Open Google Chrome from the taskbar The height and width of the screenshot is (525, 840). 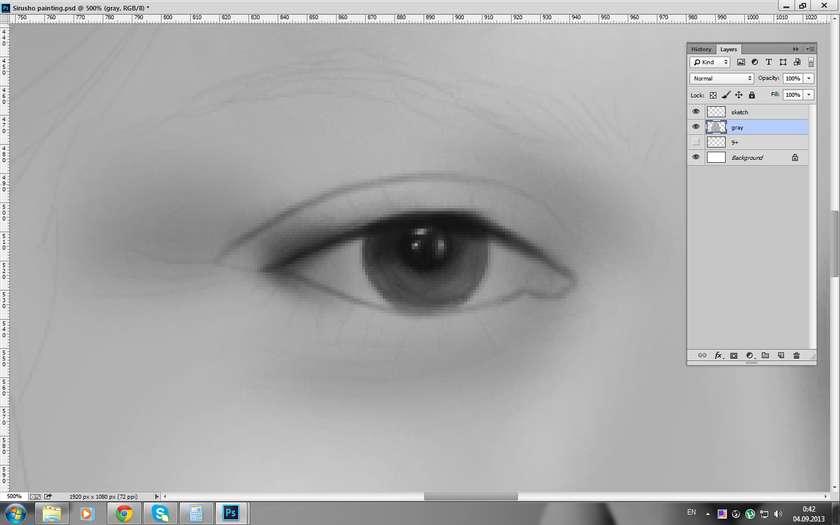124,513
